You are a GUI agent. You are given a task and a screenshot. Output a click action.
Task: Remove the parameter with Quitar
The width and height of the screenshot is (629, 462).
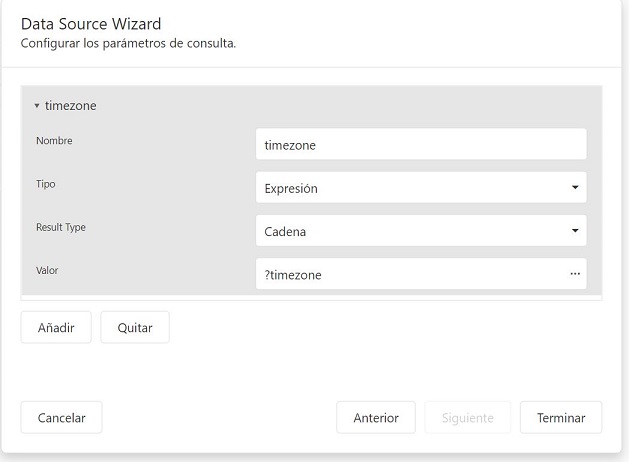135,328
